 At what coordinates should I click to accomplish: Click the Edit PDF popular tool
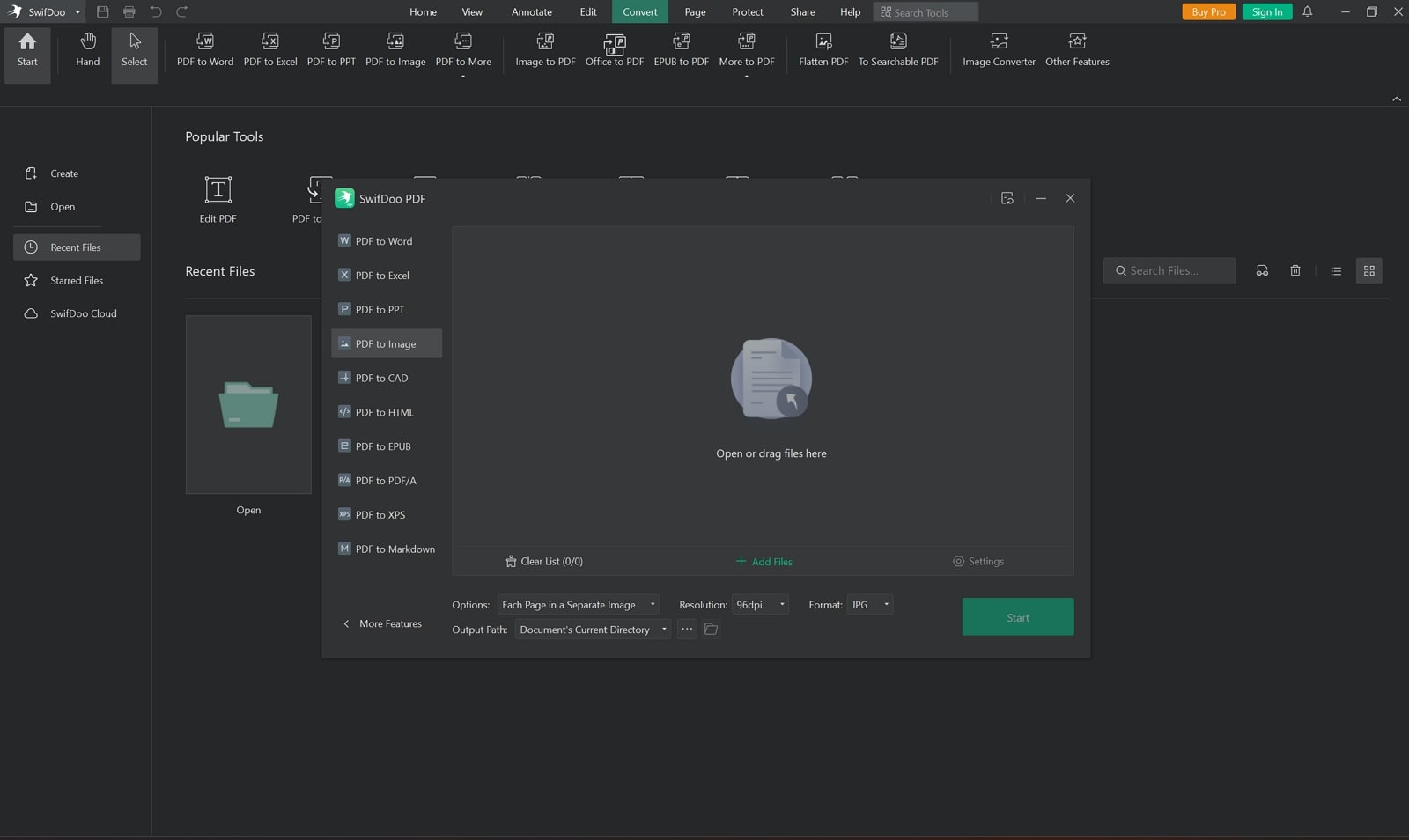(218, 199)
